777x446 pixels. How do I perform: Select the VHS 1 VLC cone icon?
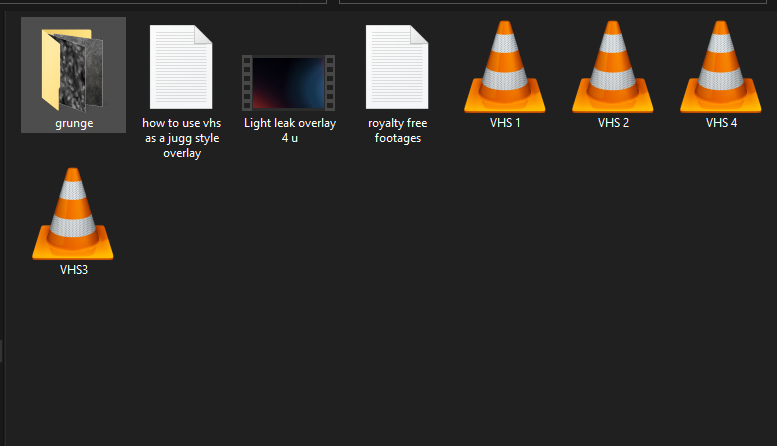click(x=505, y=67)
